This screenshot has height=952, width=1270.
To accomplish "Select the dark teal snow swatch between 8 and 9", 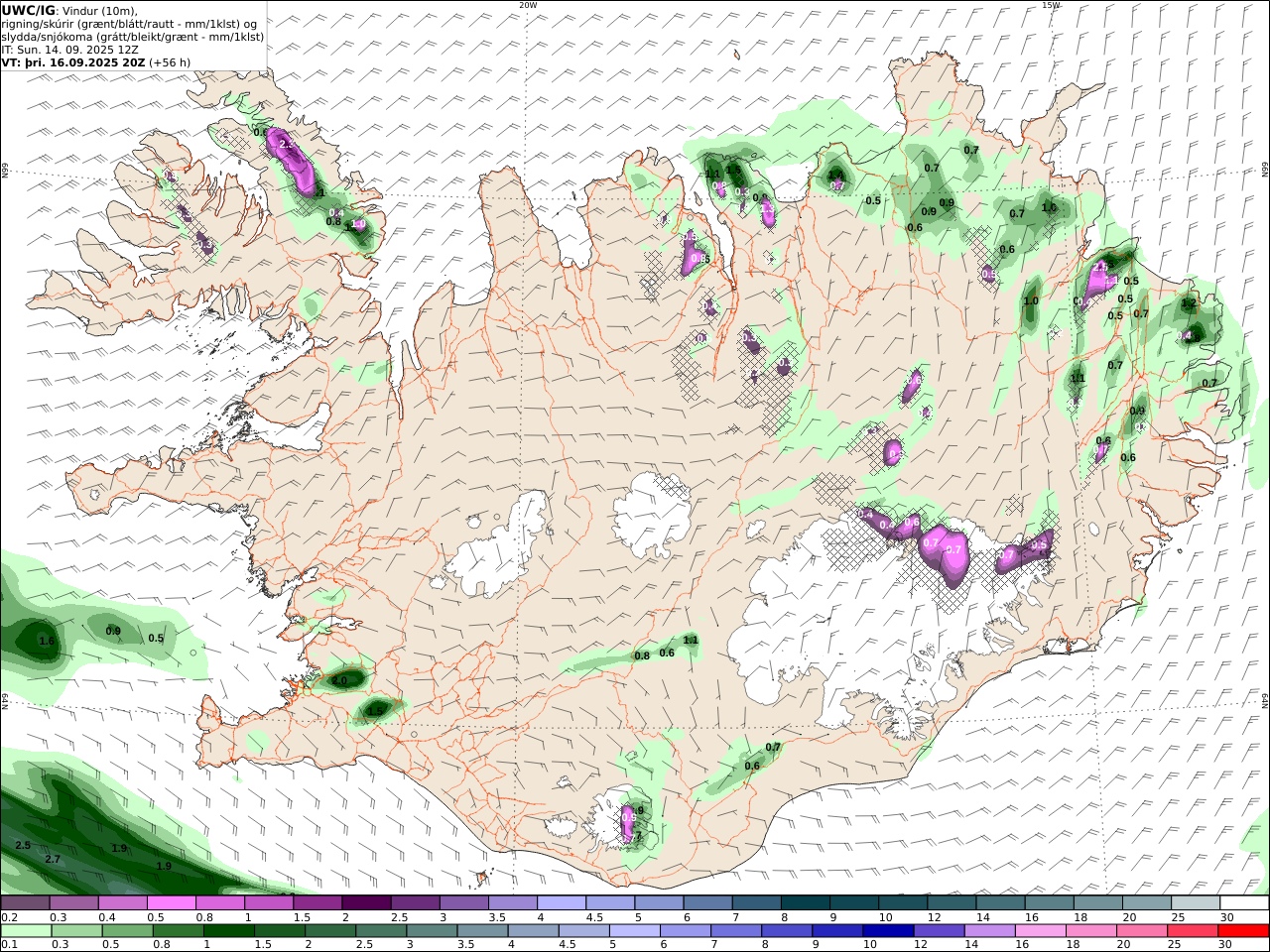I will point(804,903).
